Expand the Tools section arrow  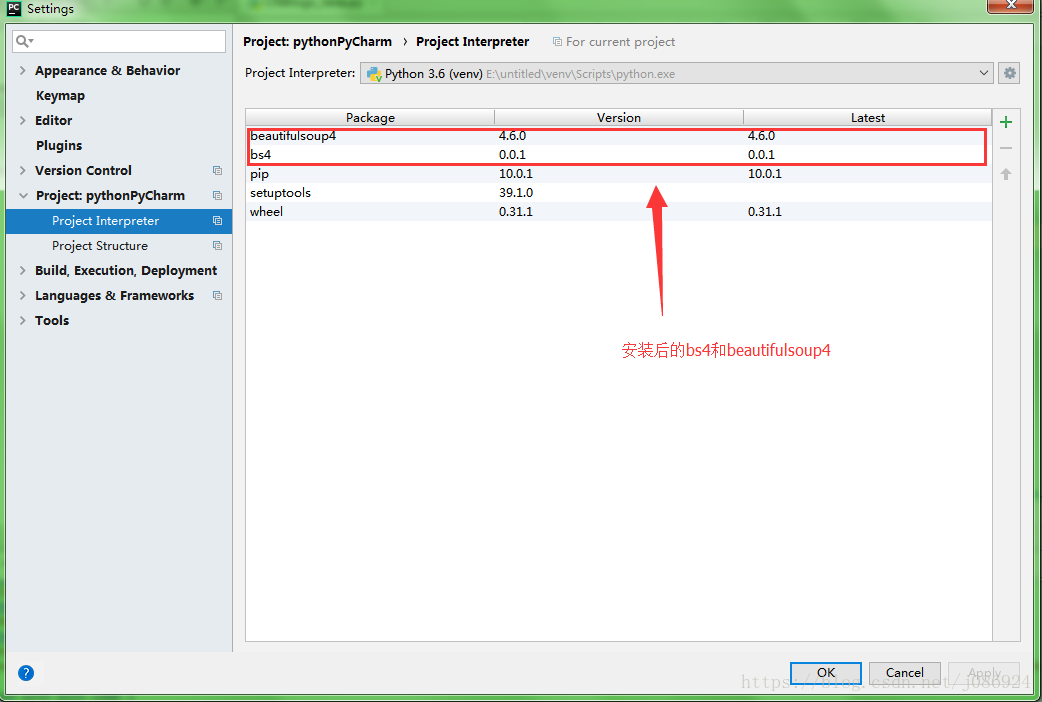point(23,320)
